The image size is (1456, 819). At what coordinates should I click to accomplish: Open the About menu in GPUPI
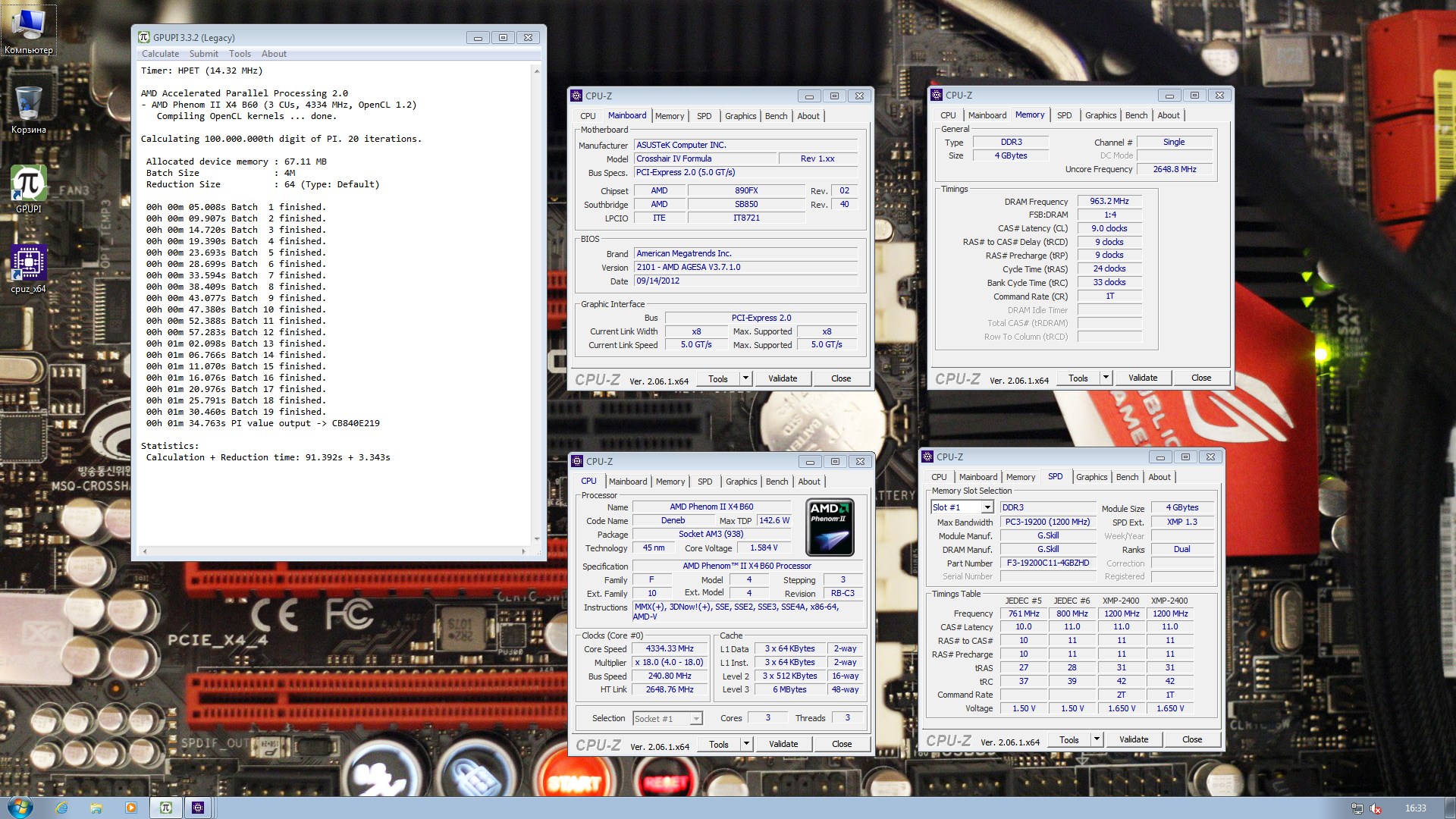(x=274, y=54)
